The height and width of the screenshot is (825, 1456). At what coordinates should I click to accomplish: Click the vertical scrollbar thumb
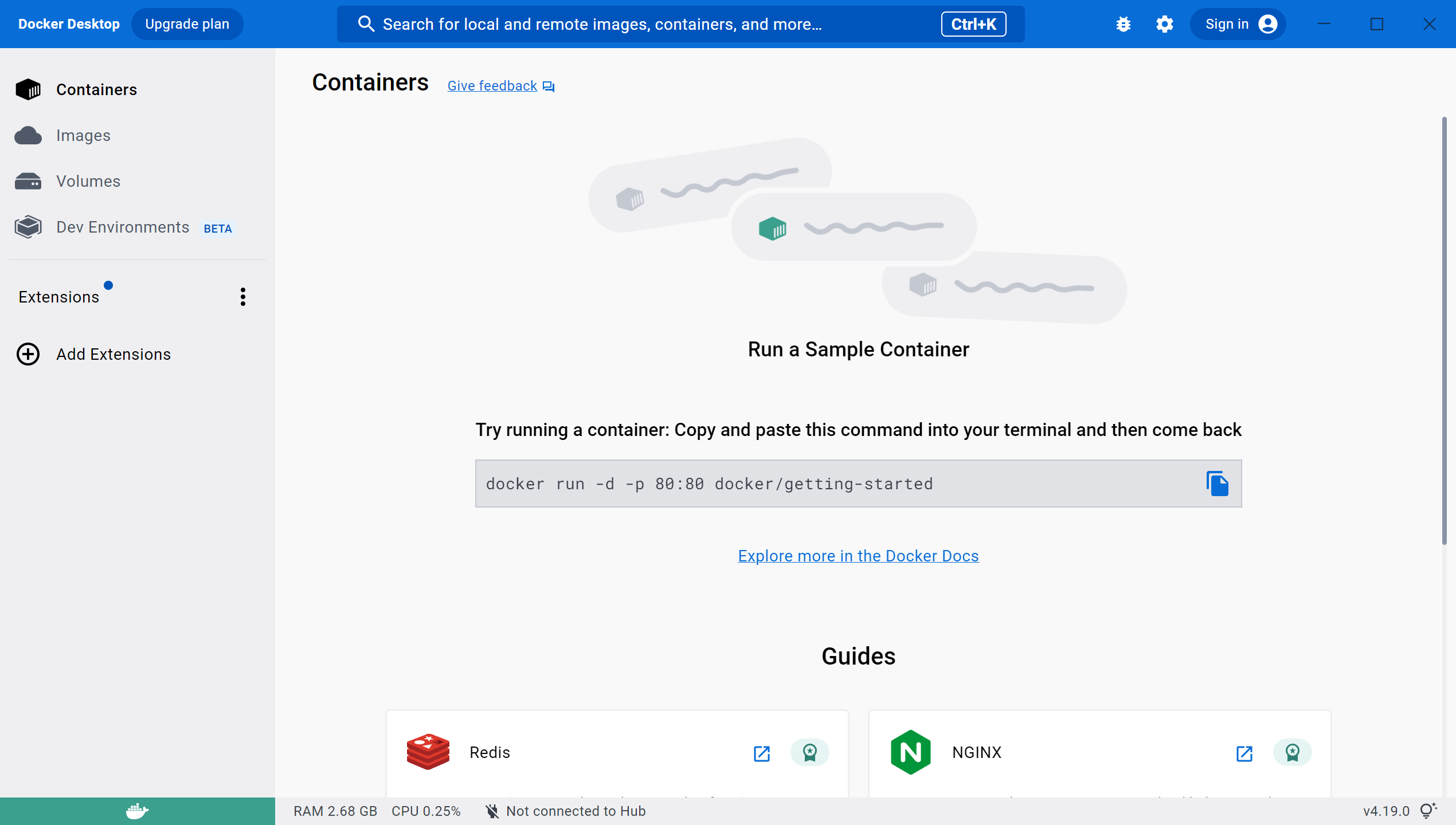(1444, 331)
